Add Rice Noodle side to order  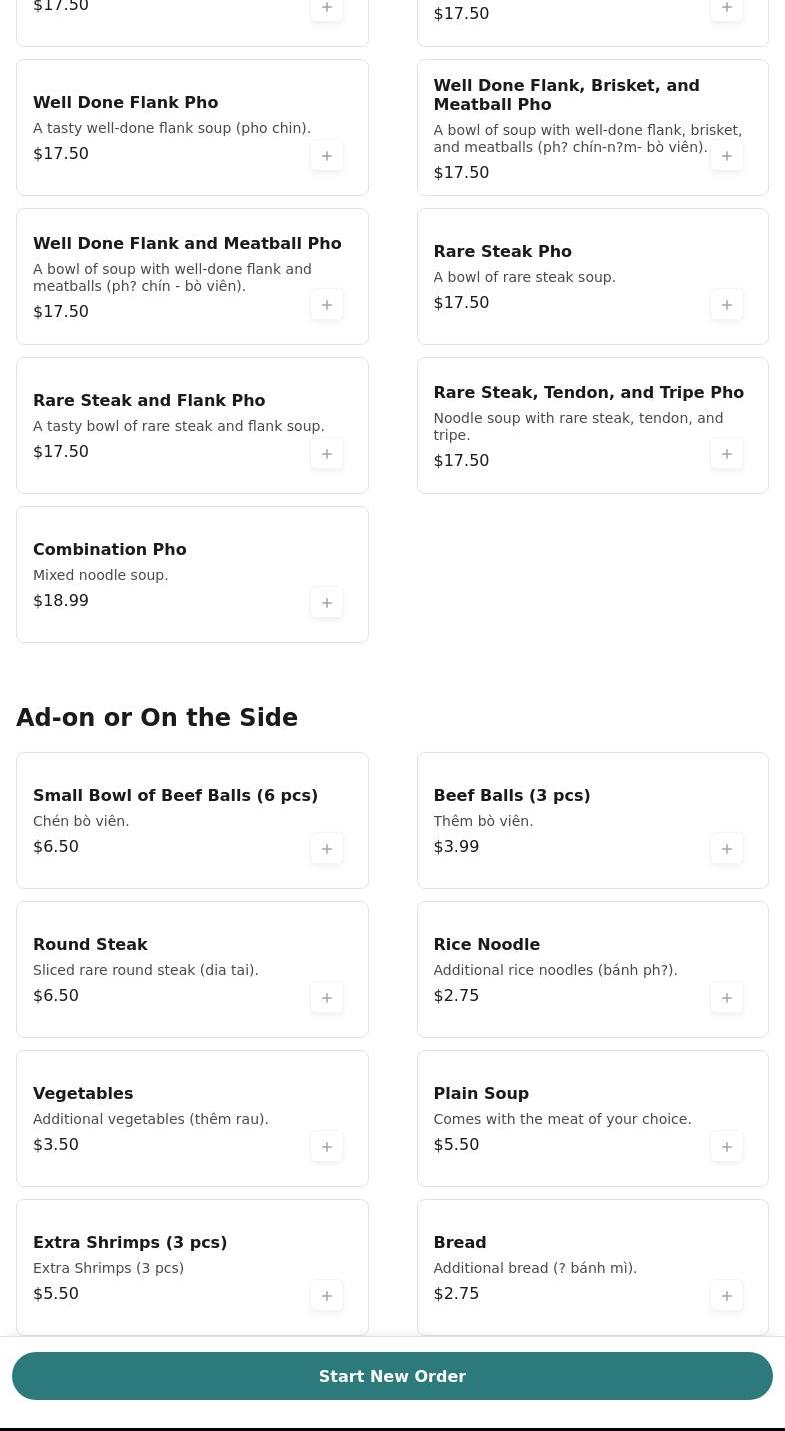727,998
